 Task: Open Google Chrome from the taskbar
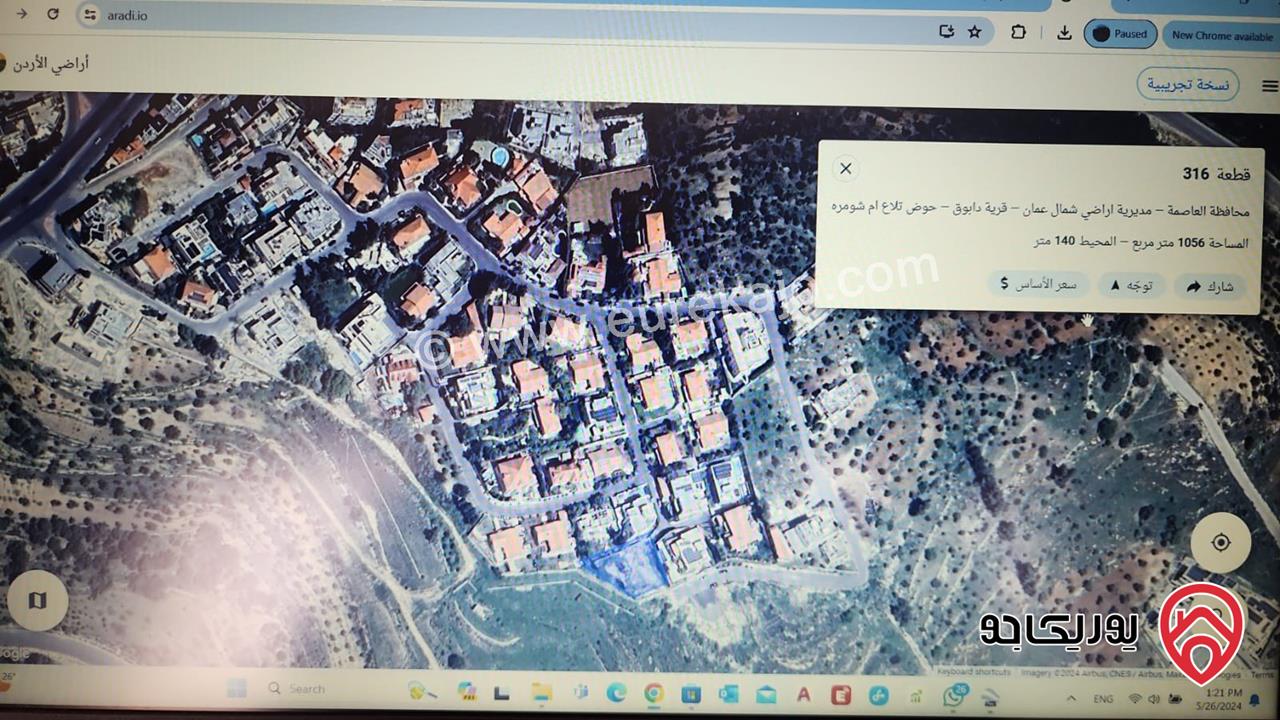pos(654,693)
